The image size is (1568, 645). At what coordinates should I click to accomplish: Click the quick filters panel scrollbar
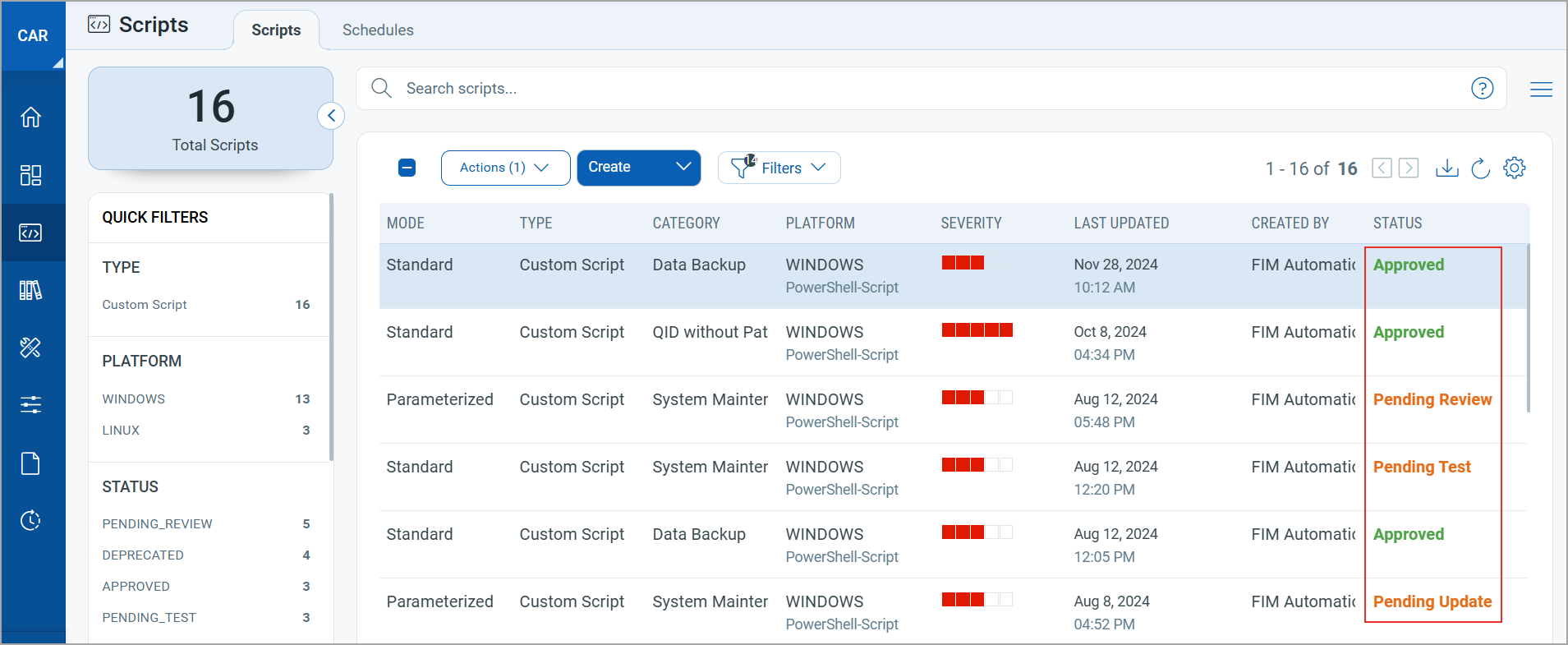pos(331,327)
